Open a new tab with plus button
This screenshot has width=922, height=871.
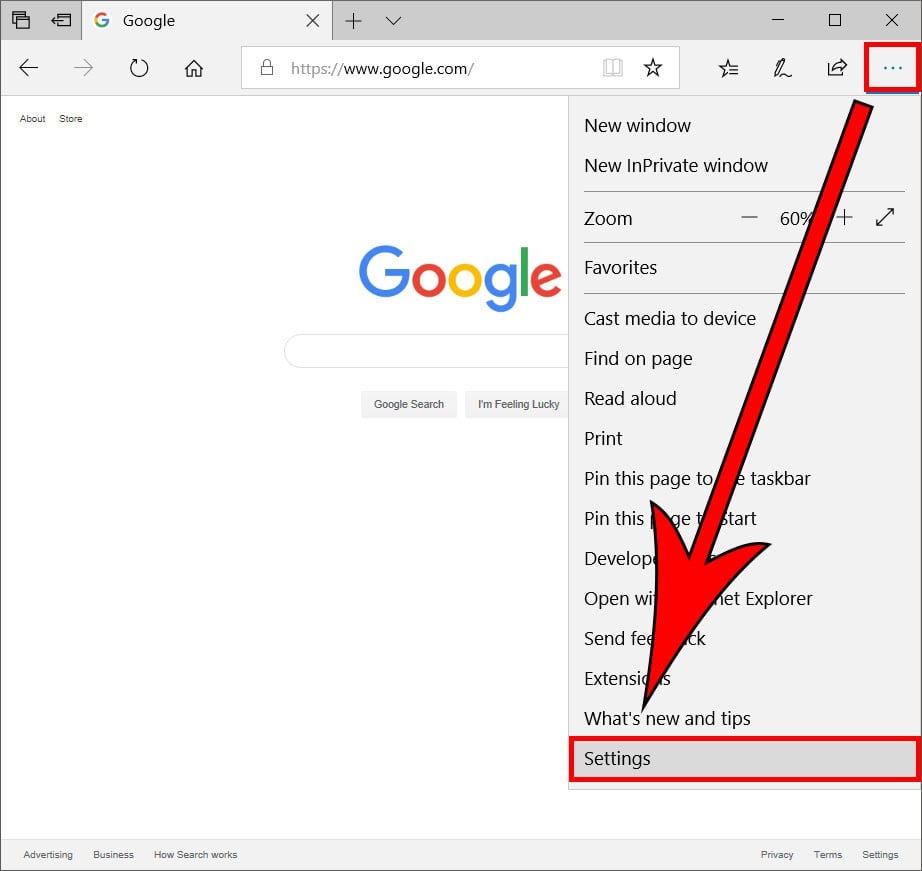(x=353, y=21)
